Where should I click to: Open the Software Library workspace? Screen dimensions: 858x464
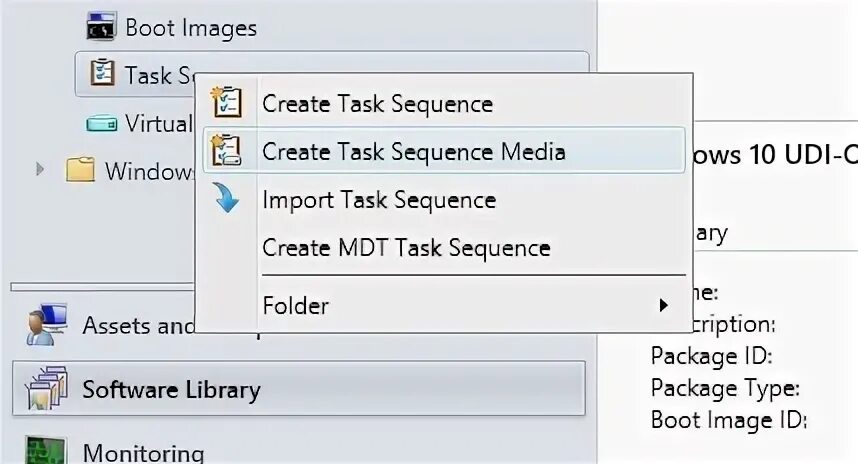point(171,389)
